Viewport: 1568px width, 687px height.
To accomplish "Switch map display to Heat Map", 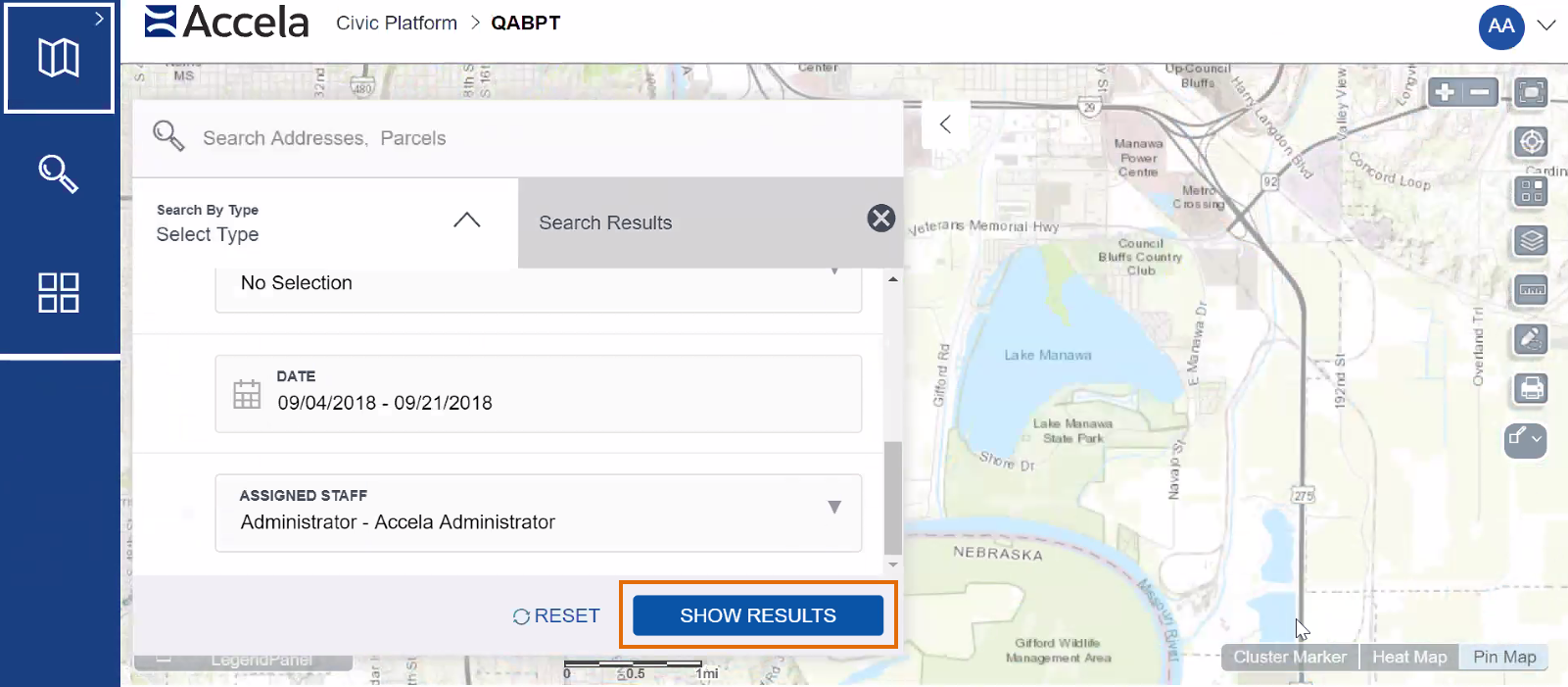I will pyautogui.click(x=1408, y=657).
